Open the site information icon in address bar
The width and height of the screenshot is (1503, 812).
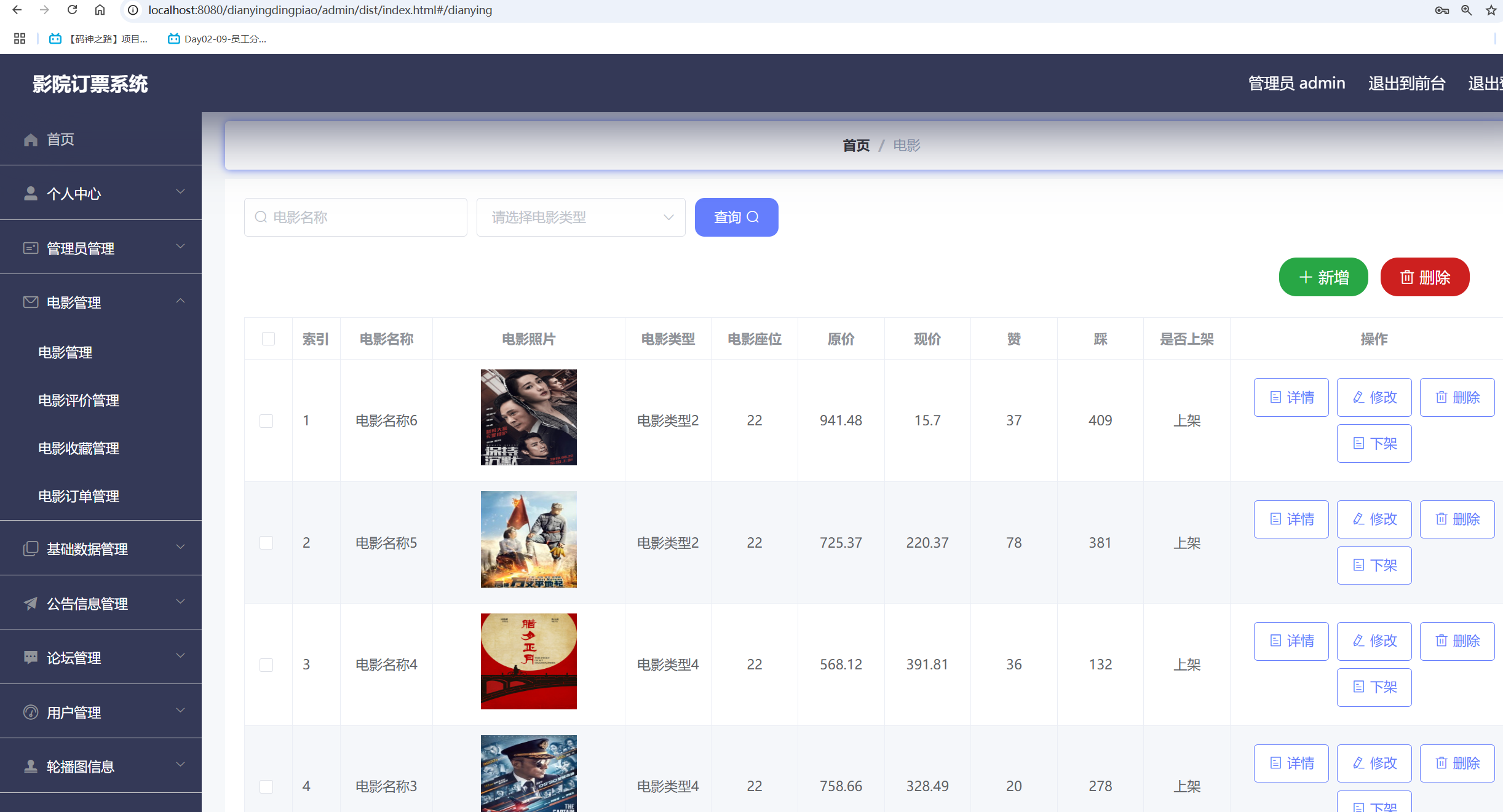(133, 10)
